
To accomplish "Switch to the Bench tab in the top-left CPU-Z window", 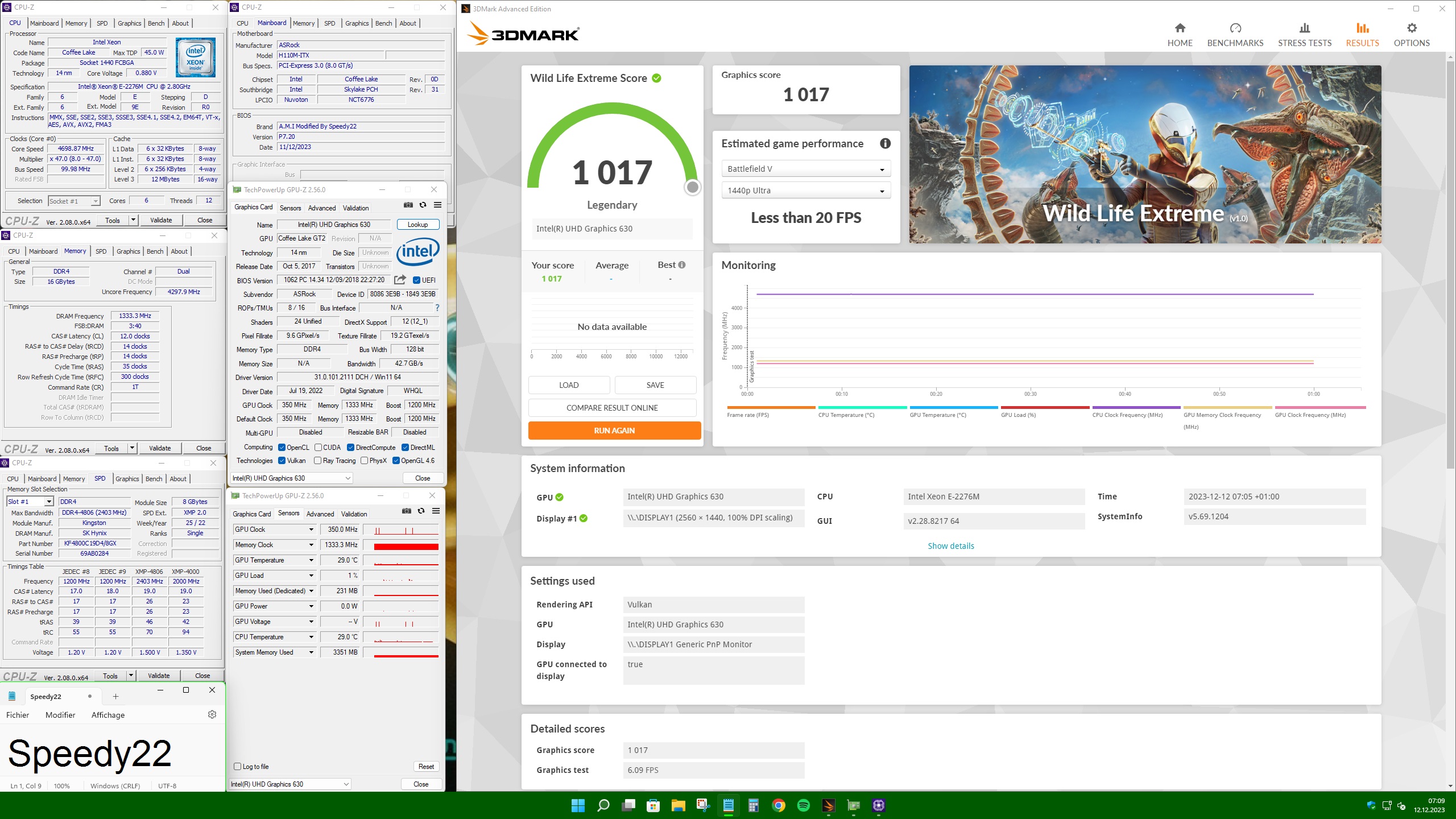I will tap(156, 23).
